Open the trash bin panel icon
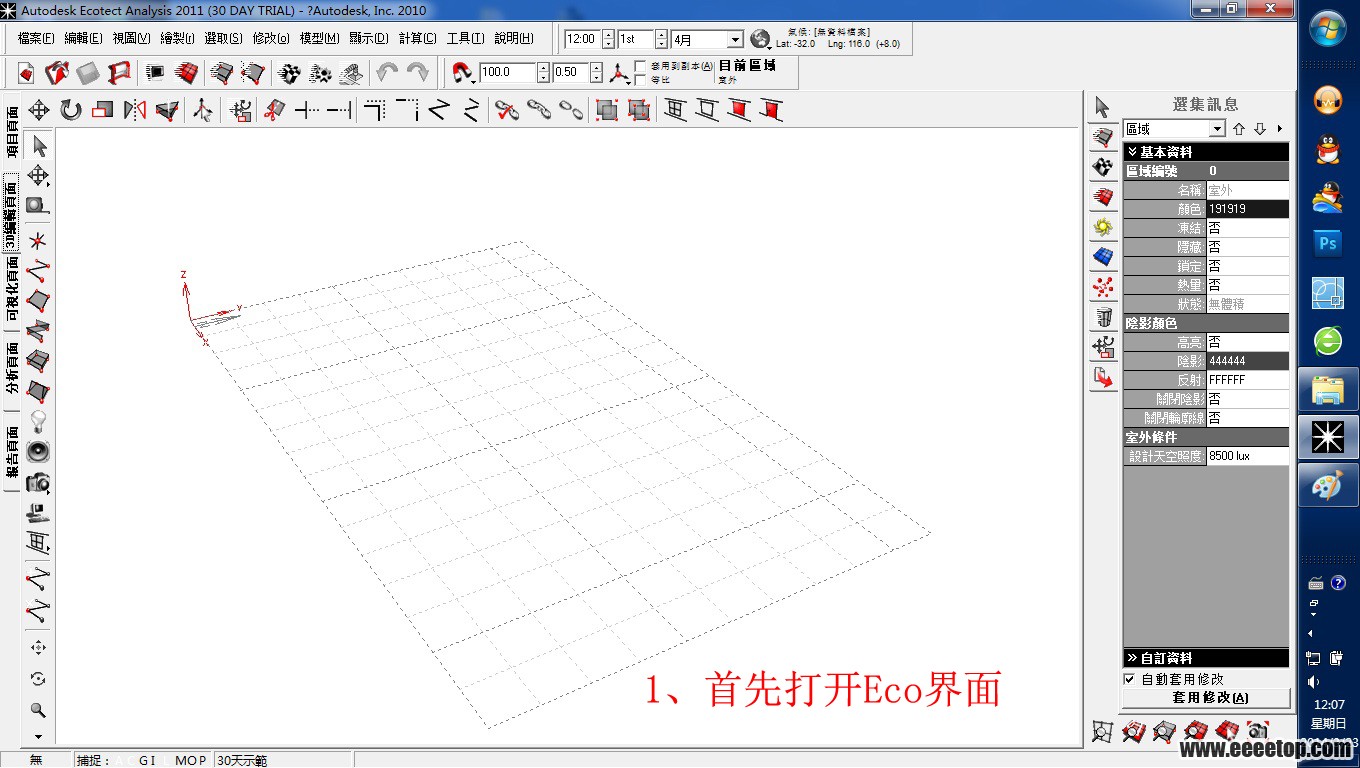The image size is (1360, 768). tap(1103, 318)
